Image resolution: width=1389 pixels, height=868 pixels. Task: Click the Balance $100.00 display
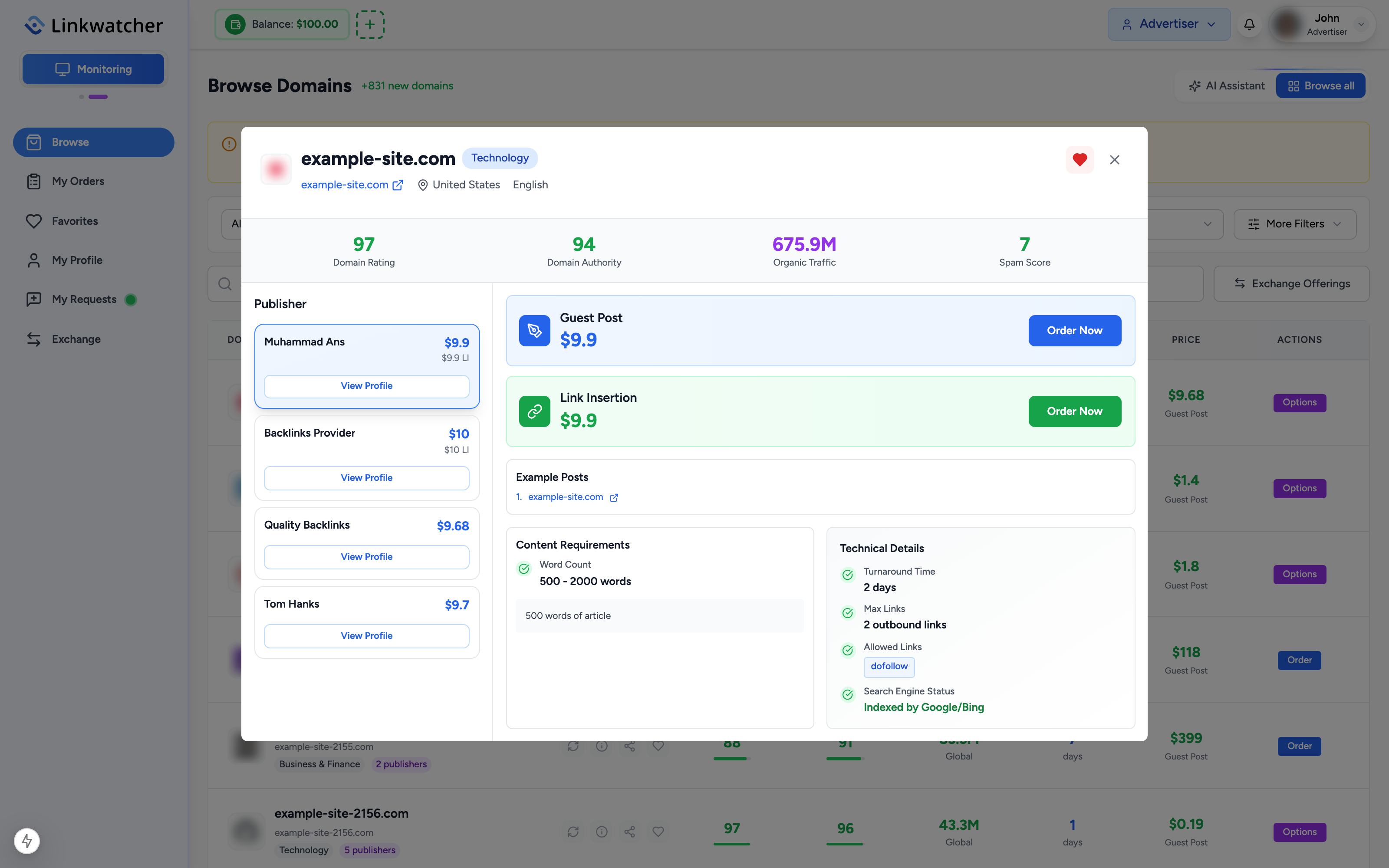(x=282, y=24)
